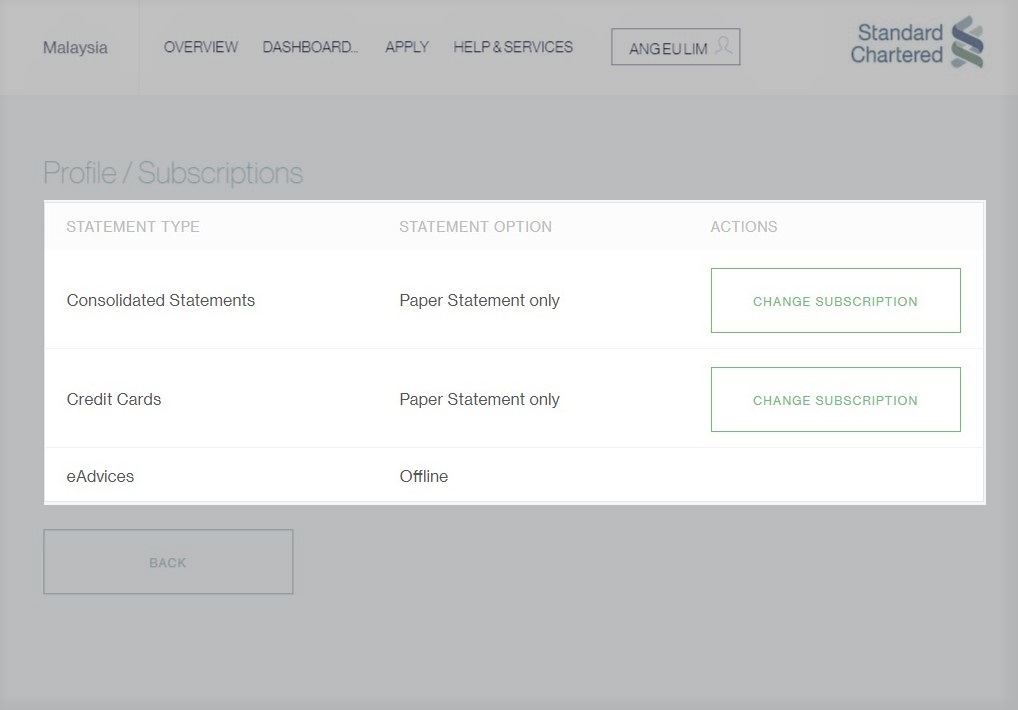Open the ANG EU LIM account dropdown
Image resolution: width=1018 pixels, height=710 pixels.
click(675, 46)
